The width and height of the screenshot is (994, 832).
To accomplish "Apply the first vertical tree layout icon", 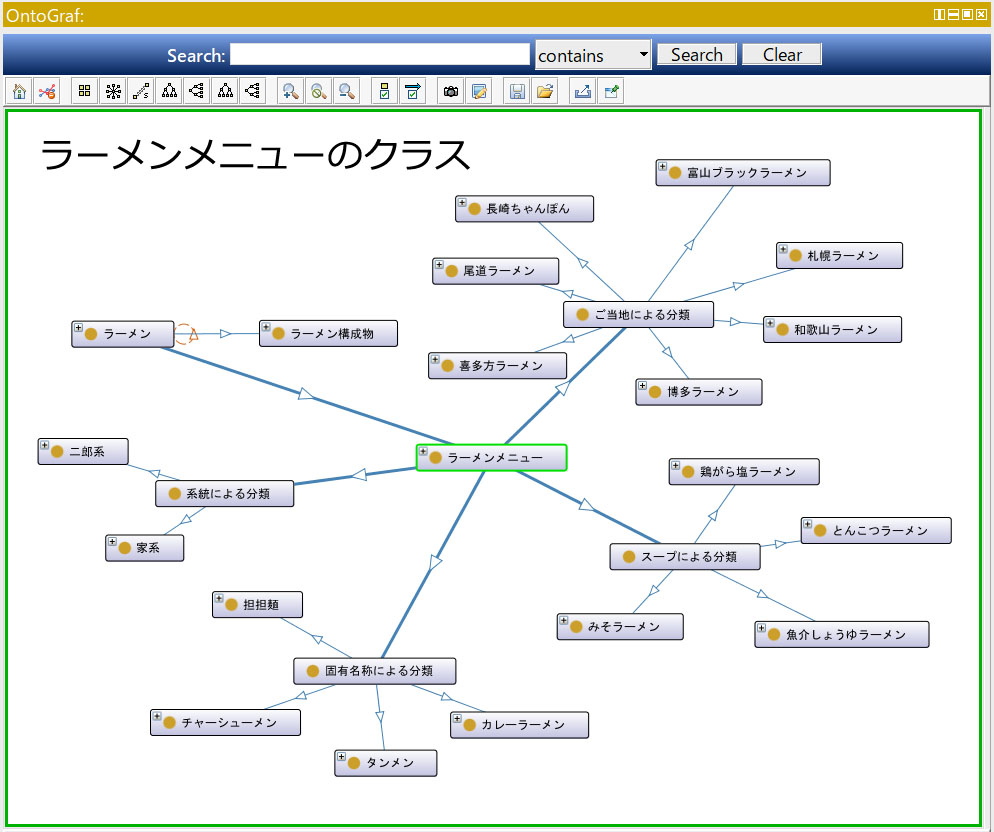I will (169, 91).
